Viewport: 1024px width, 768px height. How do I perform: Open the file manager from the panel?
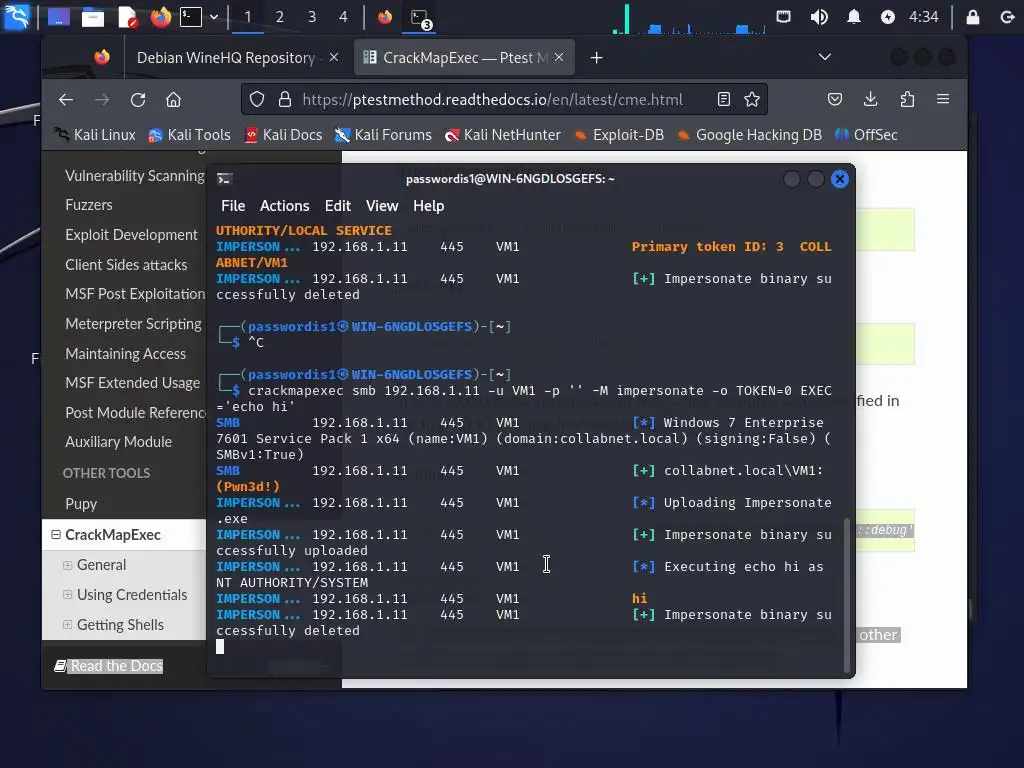pos(93,17)
